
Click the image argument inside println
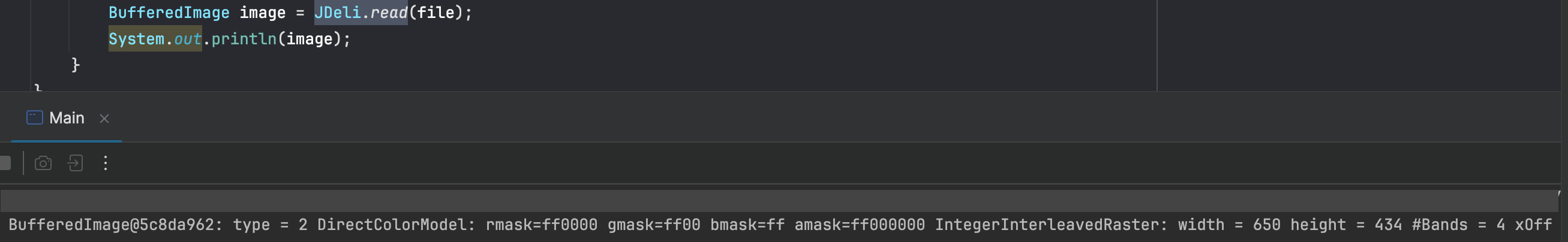coord(309,39)
